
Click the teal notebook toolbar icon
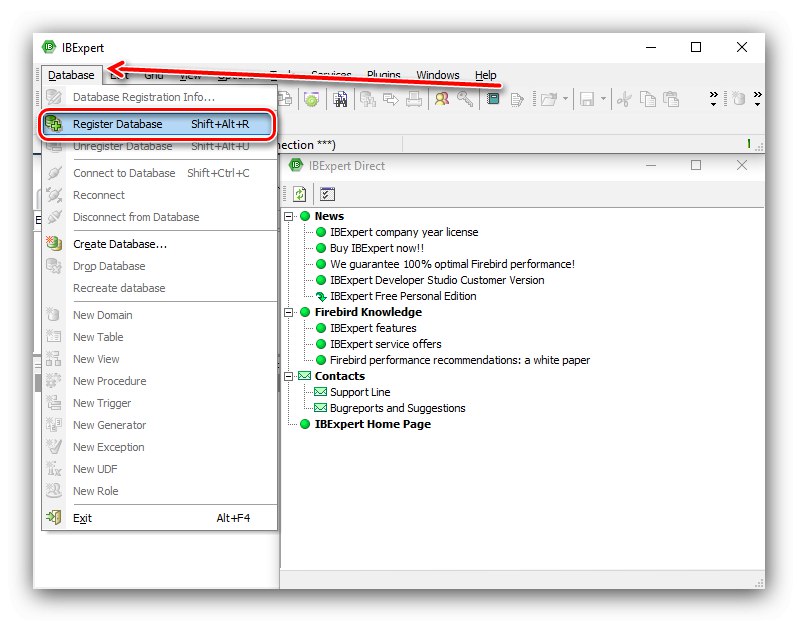coord(493,99)
